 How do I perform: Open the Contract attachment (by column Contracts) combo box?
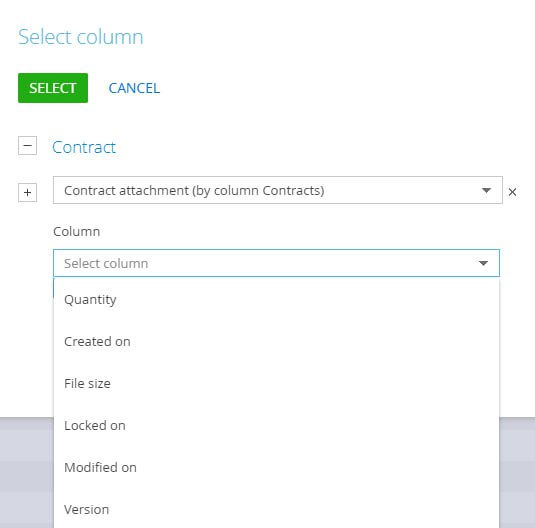278,190
